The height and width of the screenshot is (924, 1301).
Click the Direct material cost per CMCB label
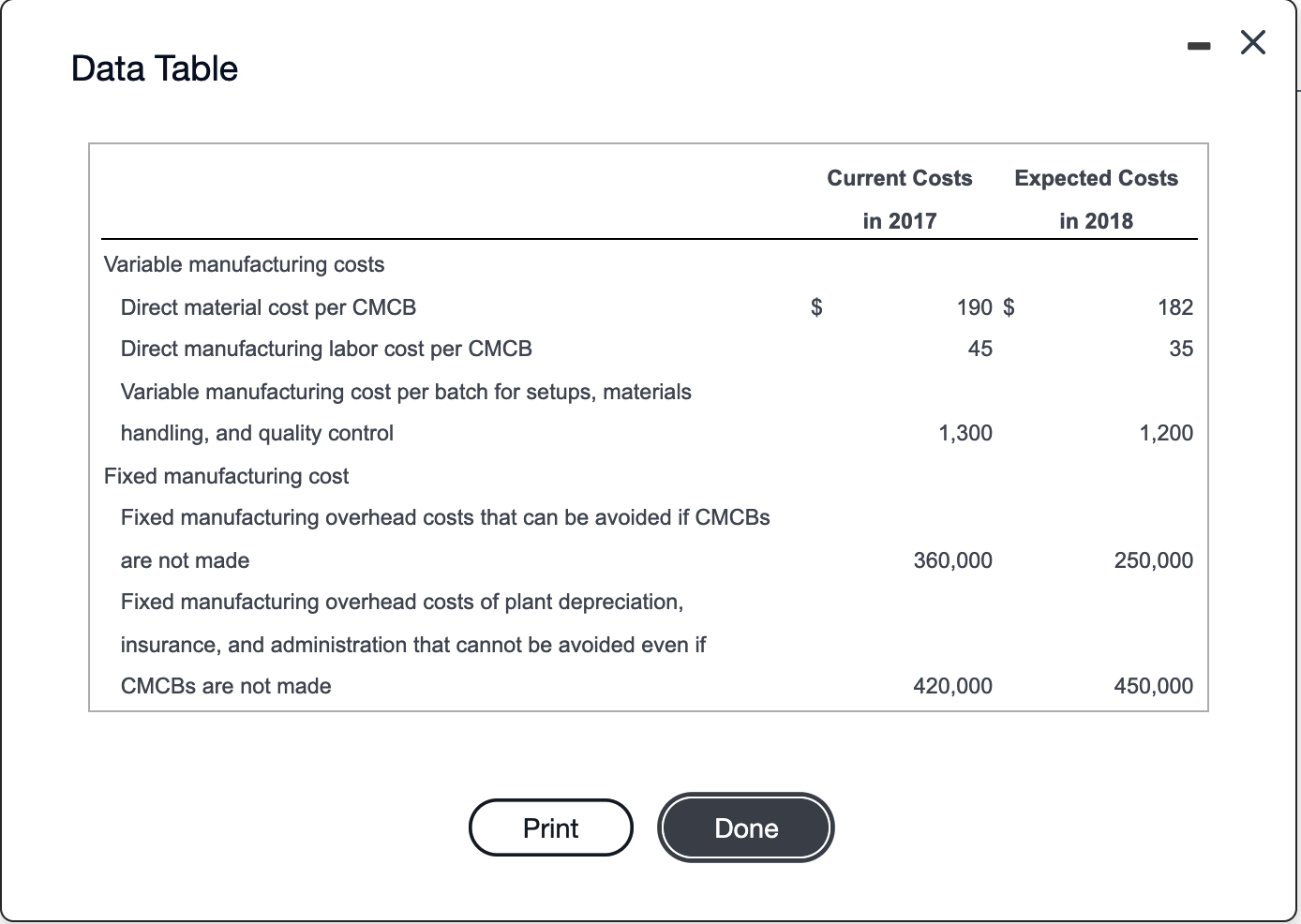pos(268,307)
